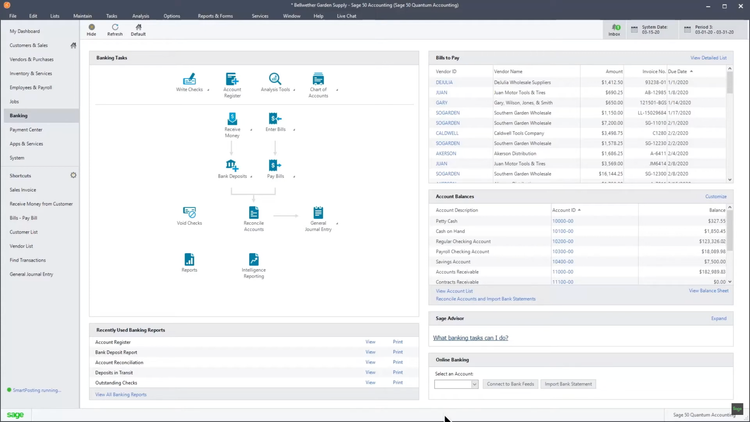Open View All Banking Reports link

[x=121, y=395]
